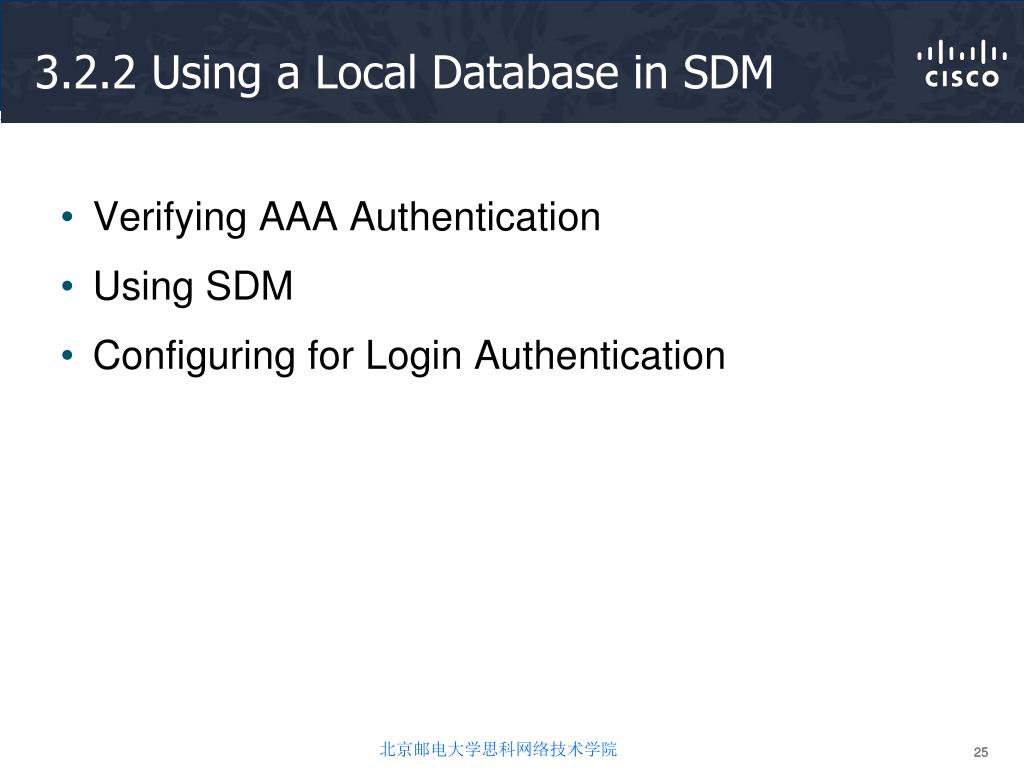The height and width of the screenshot is (768, 1024).
Task: Click the bullet 'Using SDM'
Action: tap(193, 287)
